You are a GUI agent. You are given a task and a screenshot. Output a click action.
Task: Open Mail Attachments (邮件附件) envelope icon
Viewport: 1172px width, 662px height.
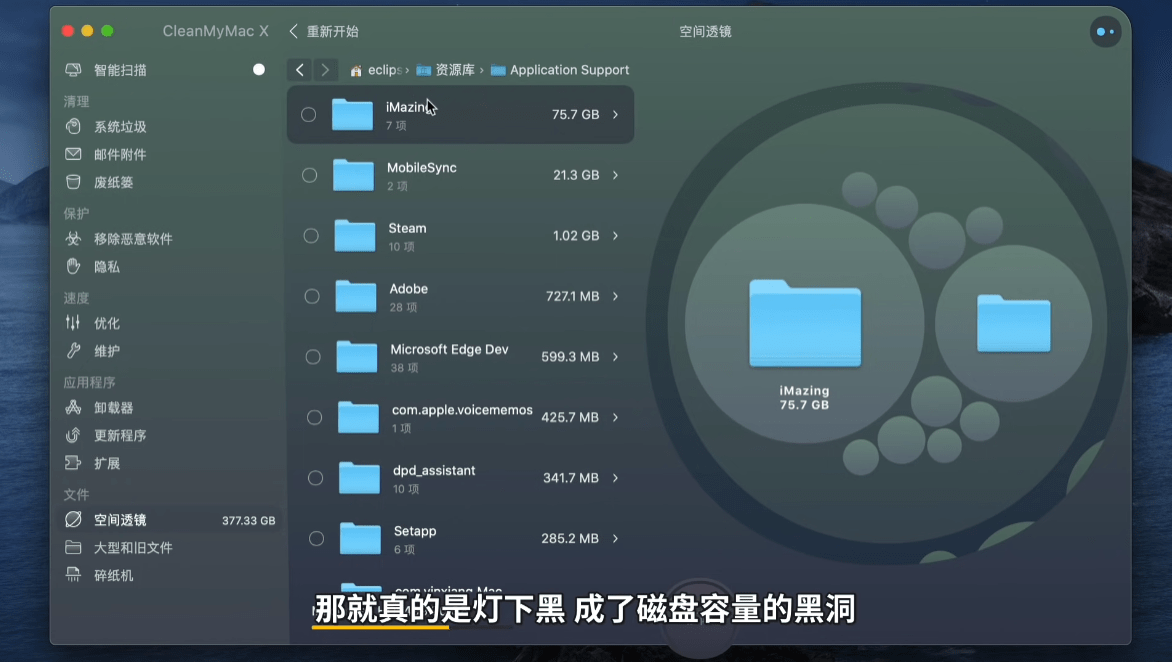click(73, 154)
